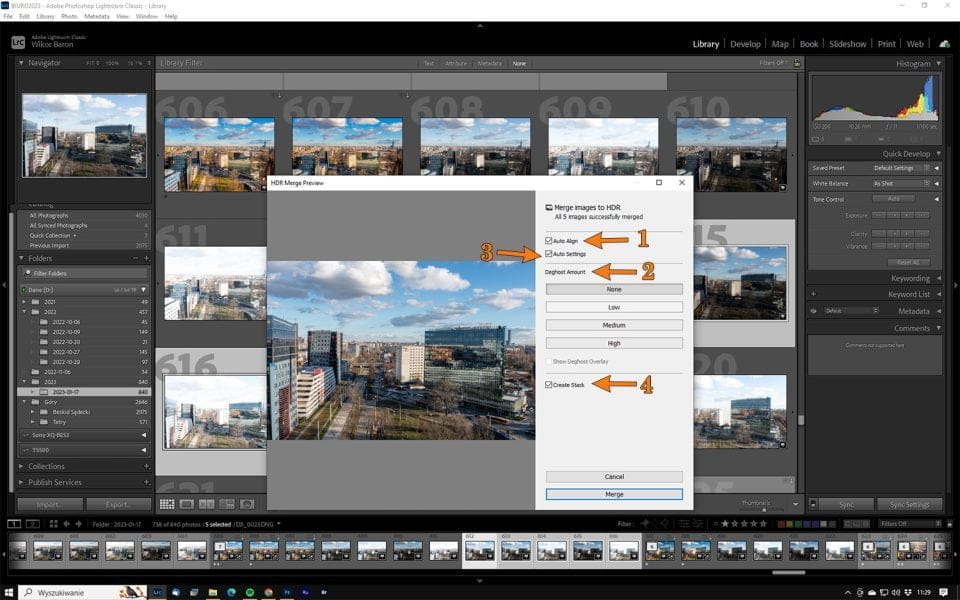Viewport: 960px width, 600px height.
Task: Switch to the Develop module
Action: [x=744, y=43]
